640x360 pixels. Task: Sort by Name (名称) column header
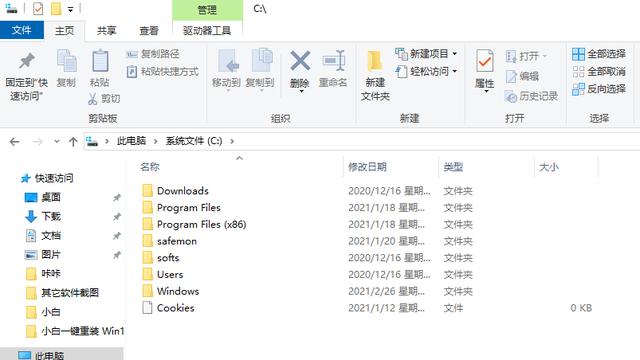coord(150,167)
